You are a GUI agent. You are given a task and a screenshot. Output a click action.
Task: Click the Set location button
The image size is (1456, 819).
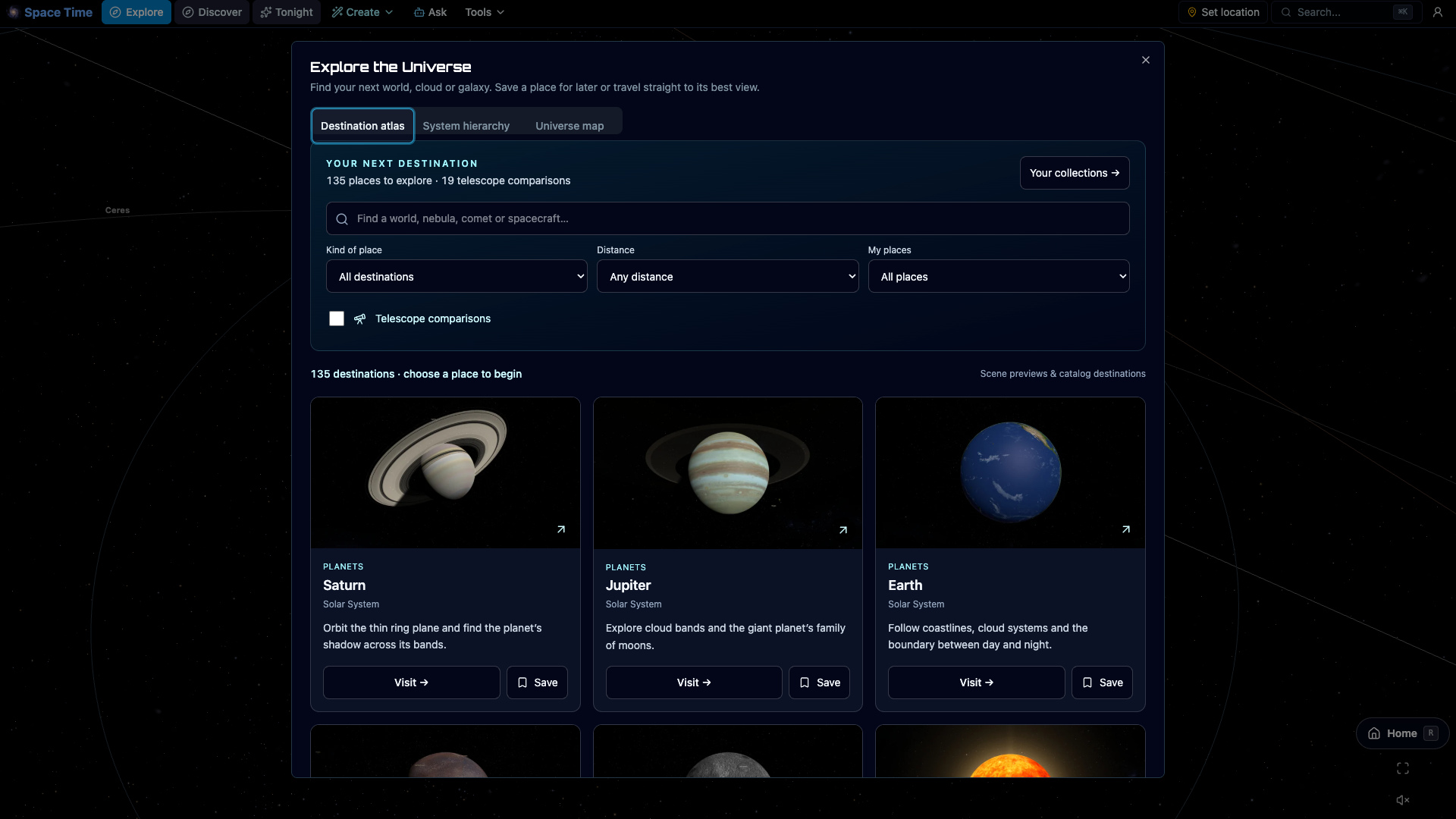[x=1222, y=12]
